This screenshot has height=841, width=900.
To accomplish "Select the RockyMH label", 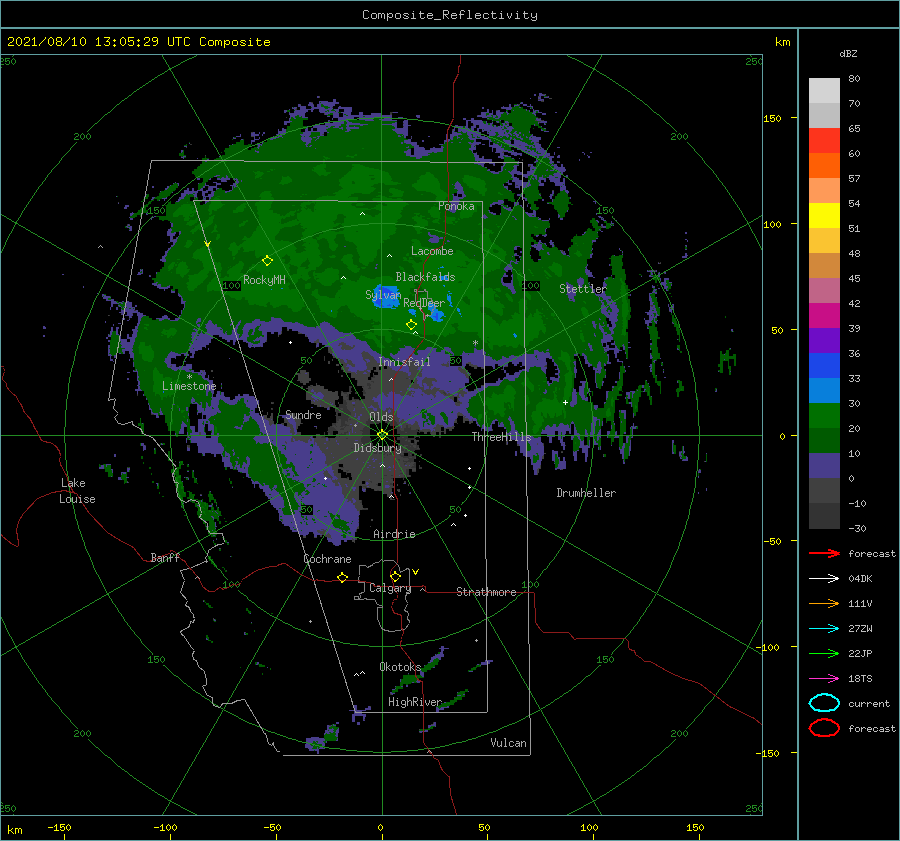I will point(264,280).
